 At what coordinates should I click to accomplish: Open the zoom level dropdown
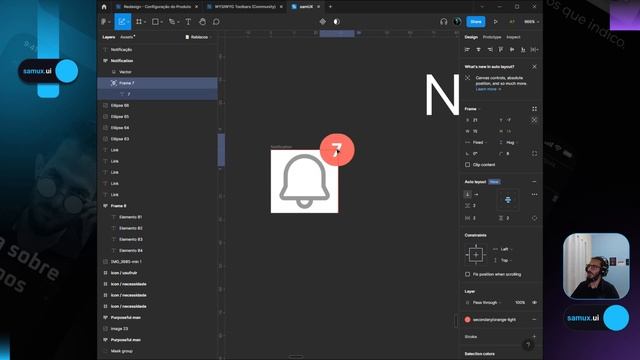click(x=531, y=22)
